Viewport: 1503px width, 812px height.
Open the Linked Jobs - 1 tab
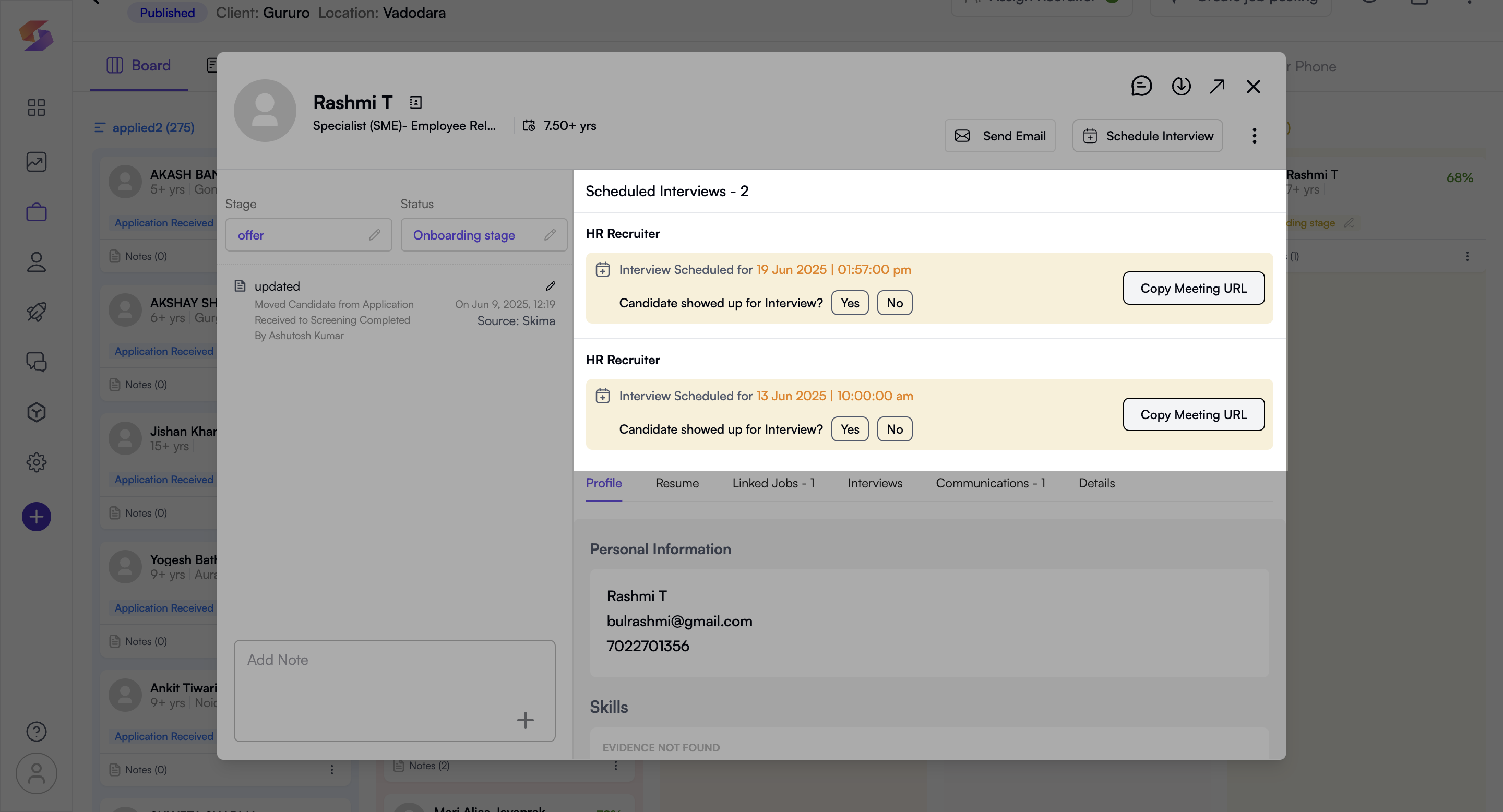click(x=773, y=484)
